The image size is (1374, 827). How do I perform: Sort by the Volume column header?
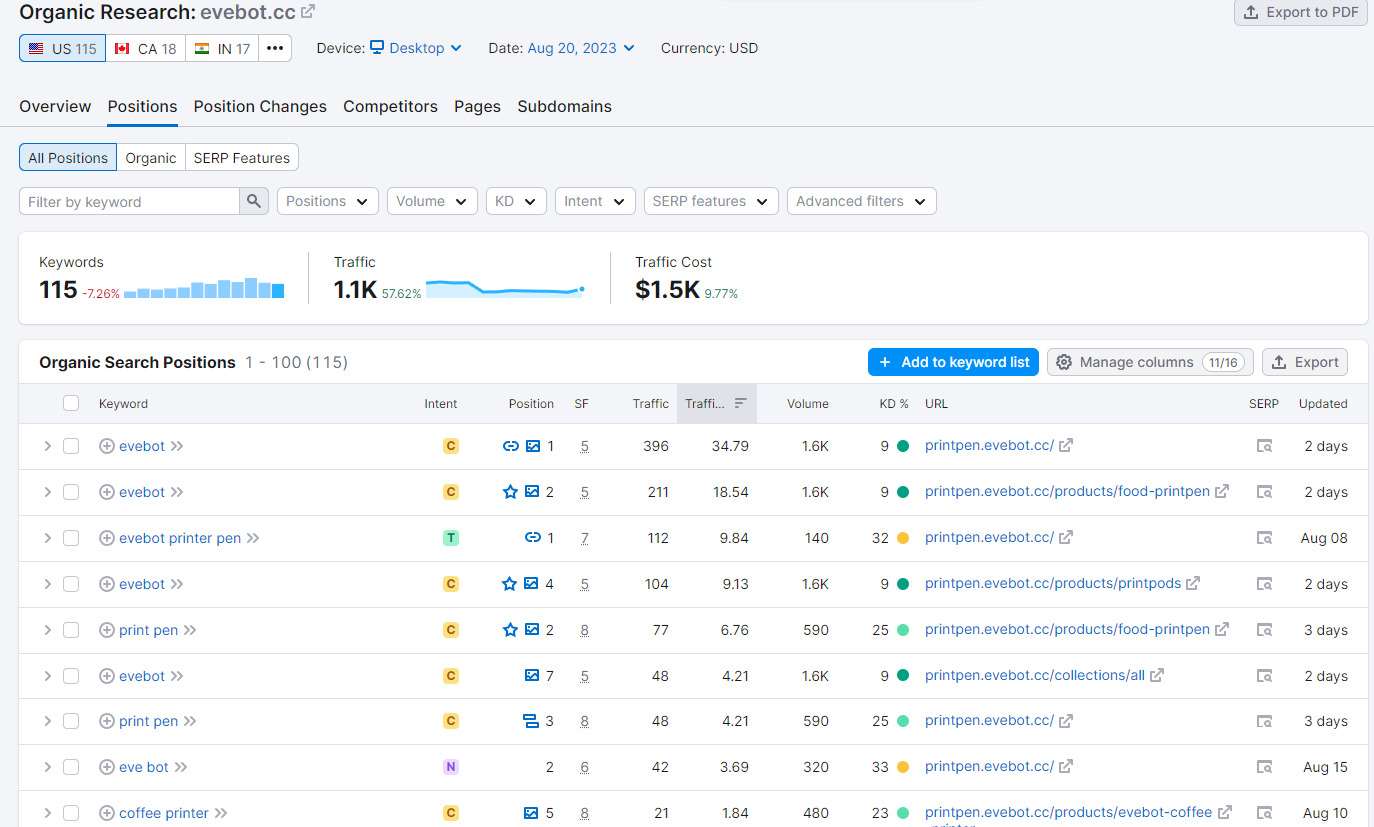(x=808, y=403)
